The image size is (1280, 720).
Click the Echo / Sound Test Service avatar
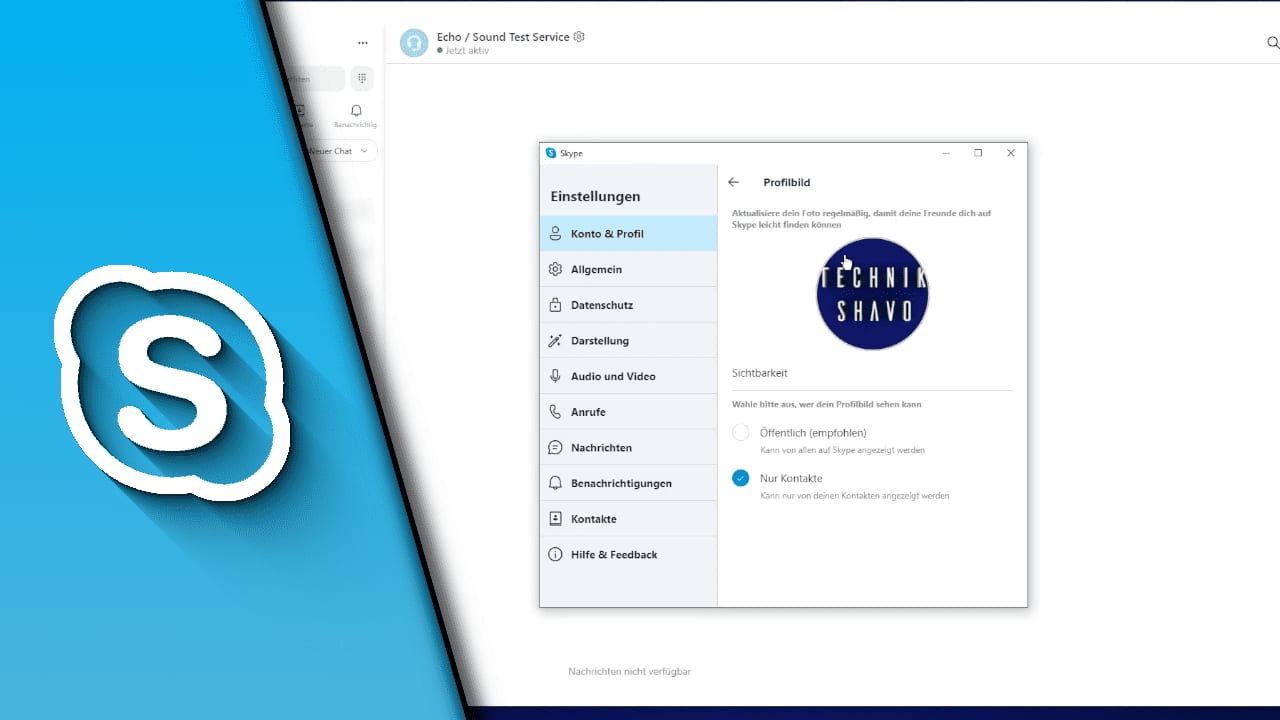(x=414, y=43)
